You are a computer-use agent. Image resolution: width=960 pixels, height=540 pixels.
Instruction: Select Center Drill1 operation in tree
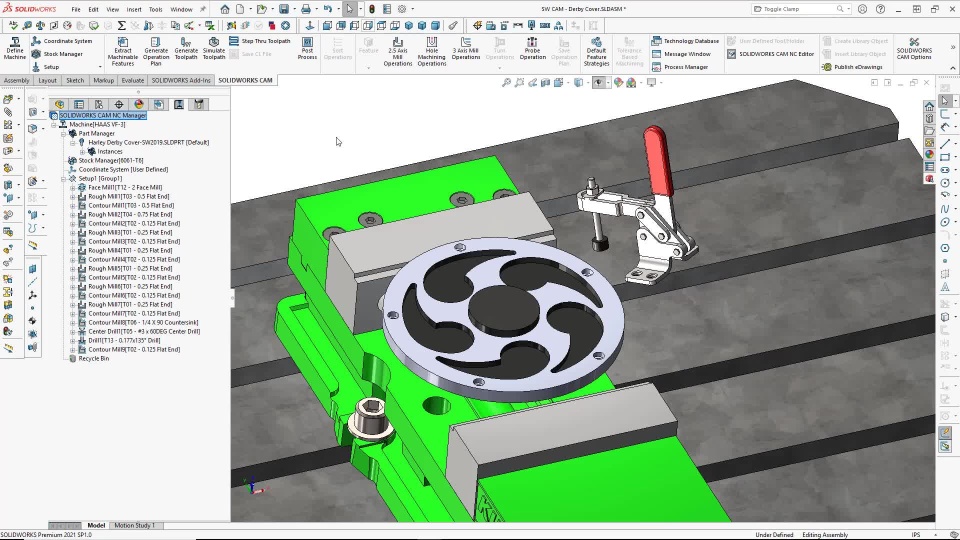[x=144, y=331]
